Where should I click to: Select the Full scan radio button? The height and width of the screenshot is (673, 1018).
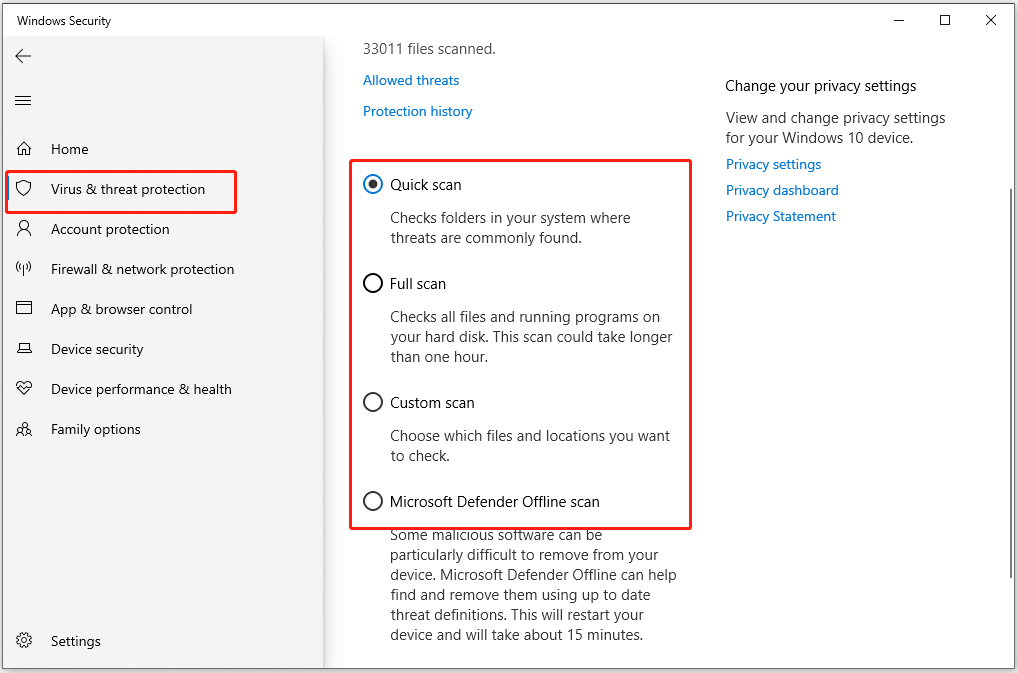tap(373, 283)
